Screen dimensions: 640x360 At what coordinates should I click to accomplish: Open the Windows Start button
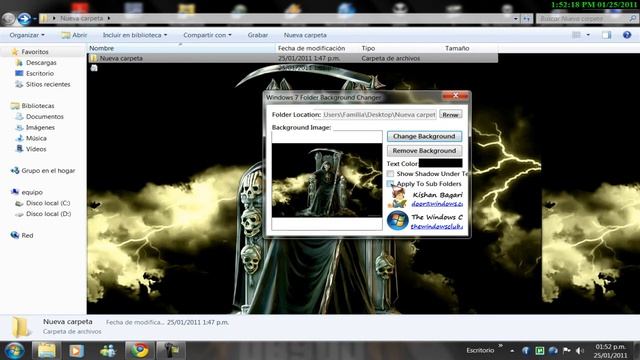pos(14,351)
